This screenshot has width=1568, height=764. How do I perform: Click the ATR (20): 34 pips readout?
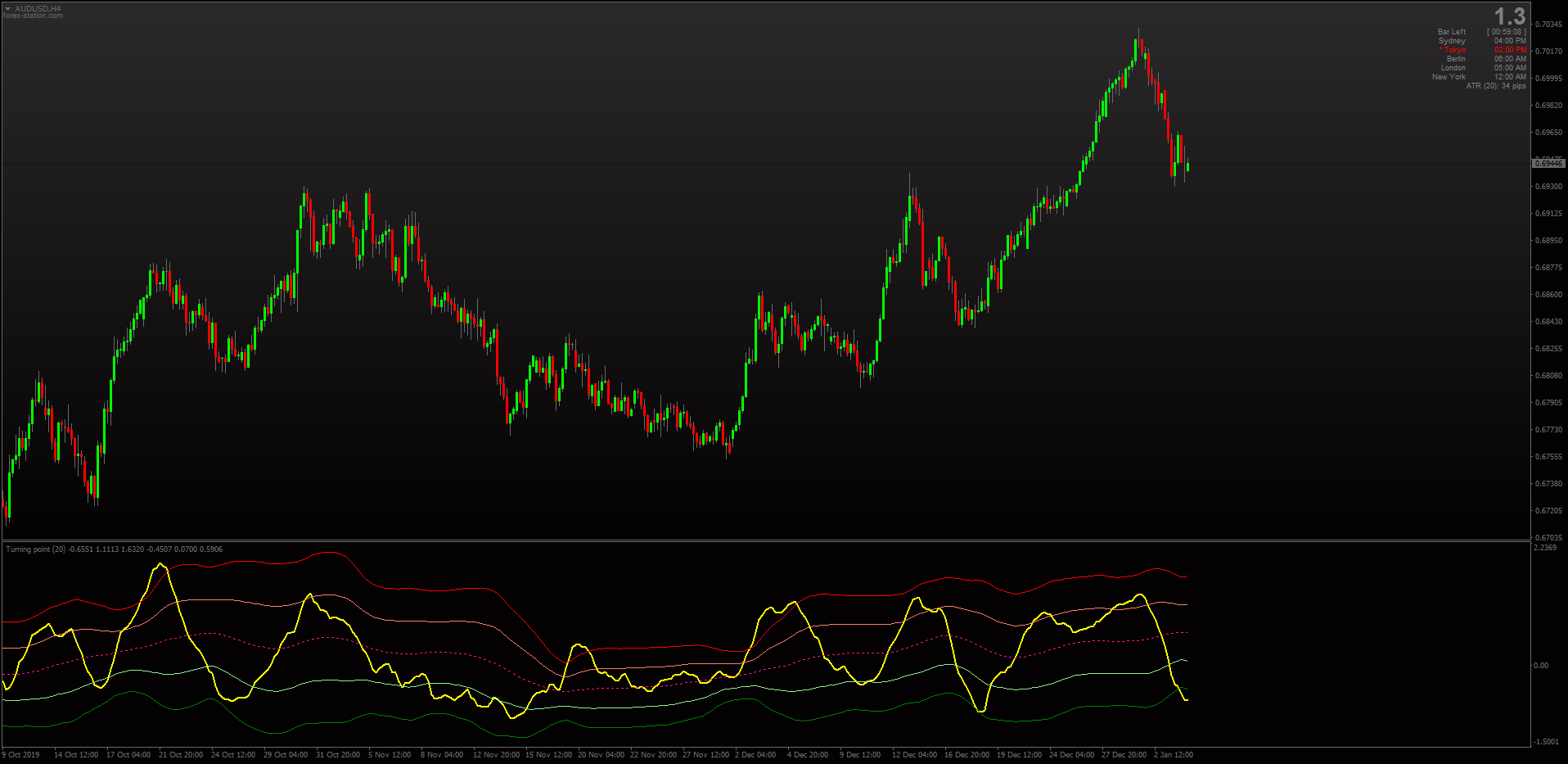click(1496, 86)
